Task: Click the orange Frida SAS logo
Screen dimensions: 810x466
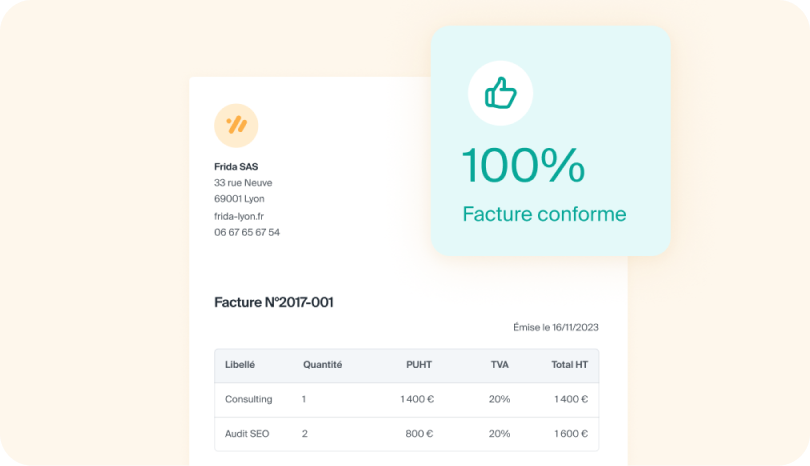Action: click(236, 125)
